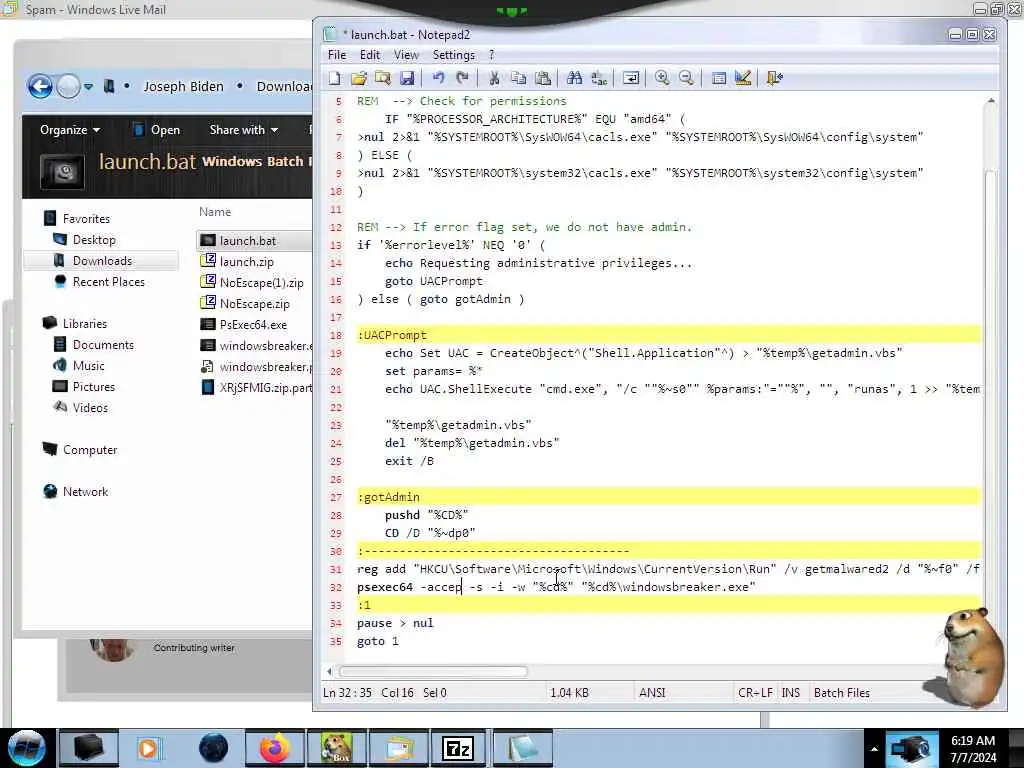The image size is (1024, 768).
Task: Select Network in the navigation pane
Action: tap(86, 492)
